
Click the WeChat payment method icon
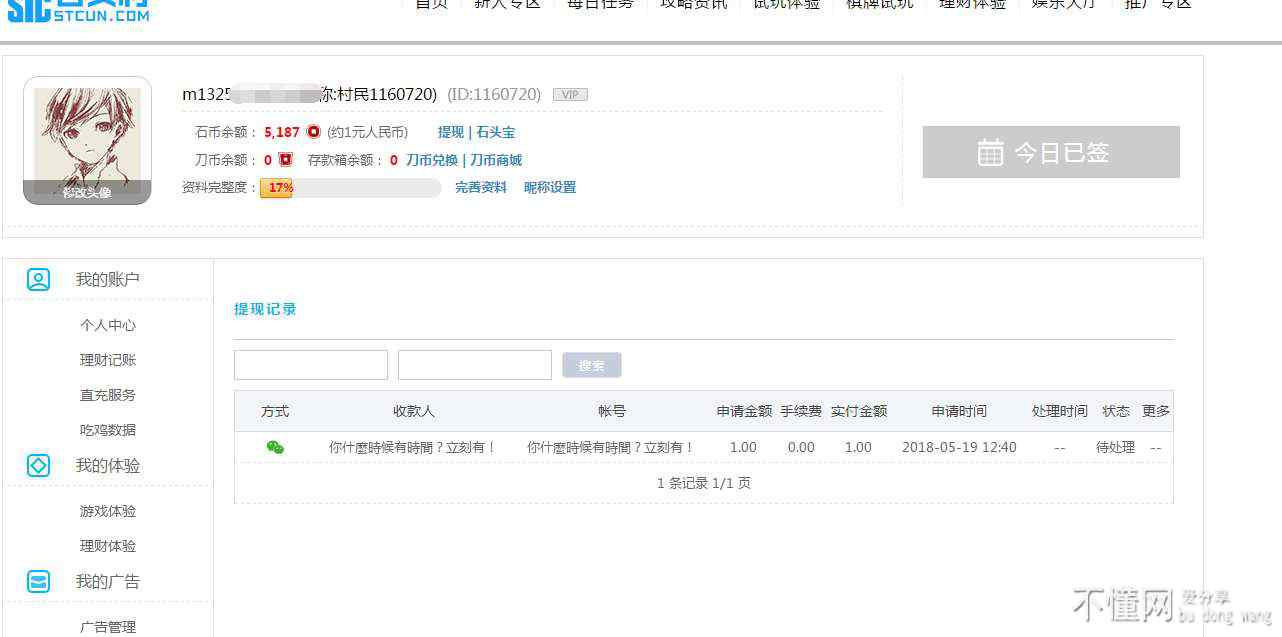click(275, 447)
